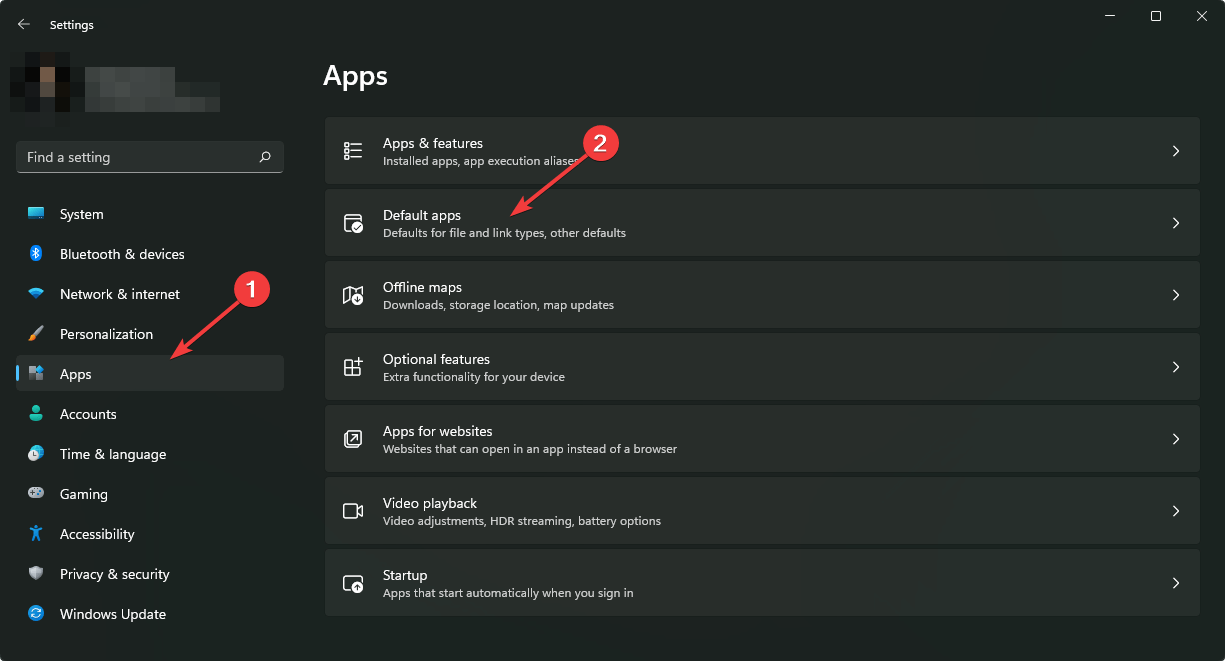Click the Video playback camera icon
Viewport: 1225px width, 661px height.
353,511
